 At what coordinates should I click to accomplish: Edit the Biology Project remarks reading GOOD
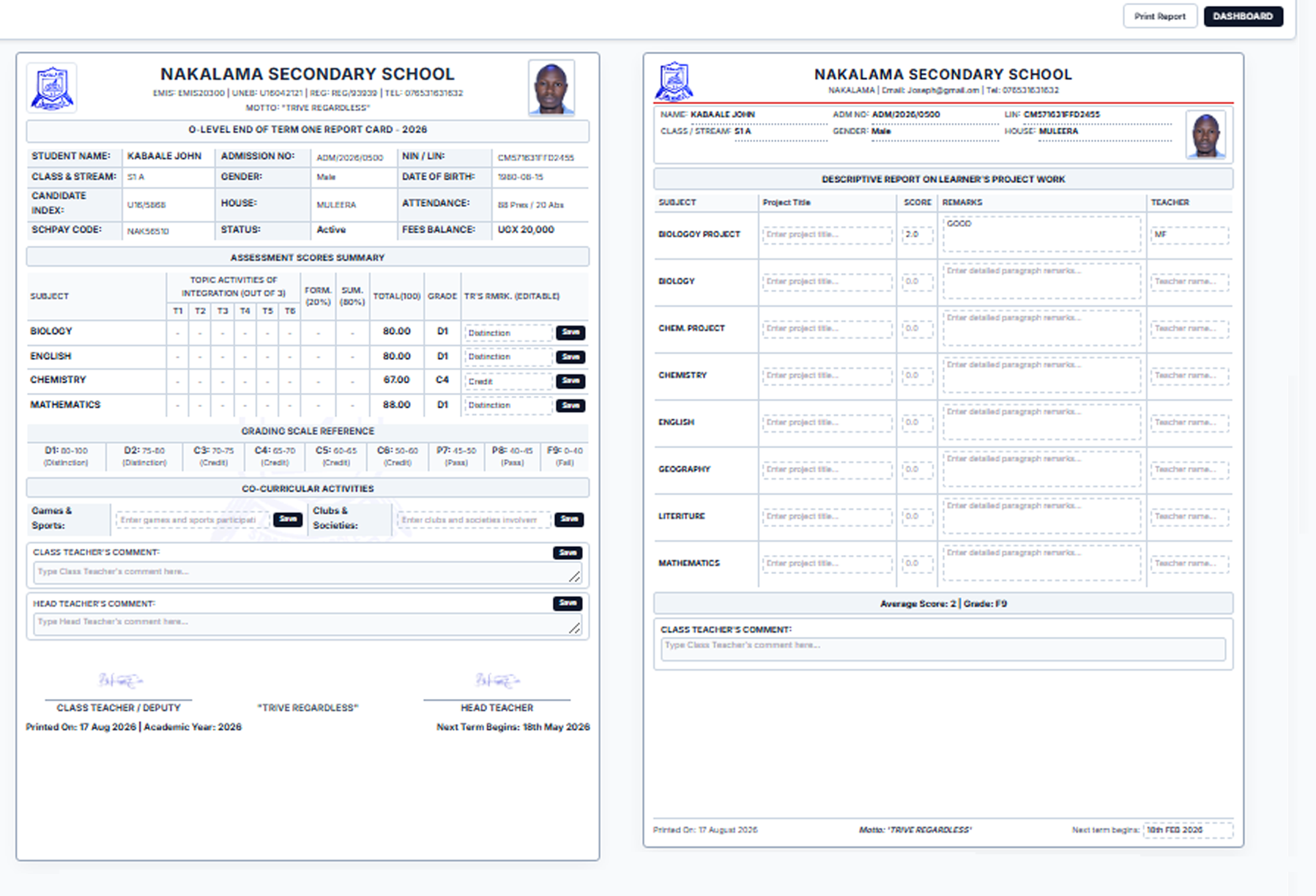pyautogui.click(x=1041, y=234)
